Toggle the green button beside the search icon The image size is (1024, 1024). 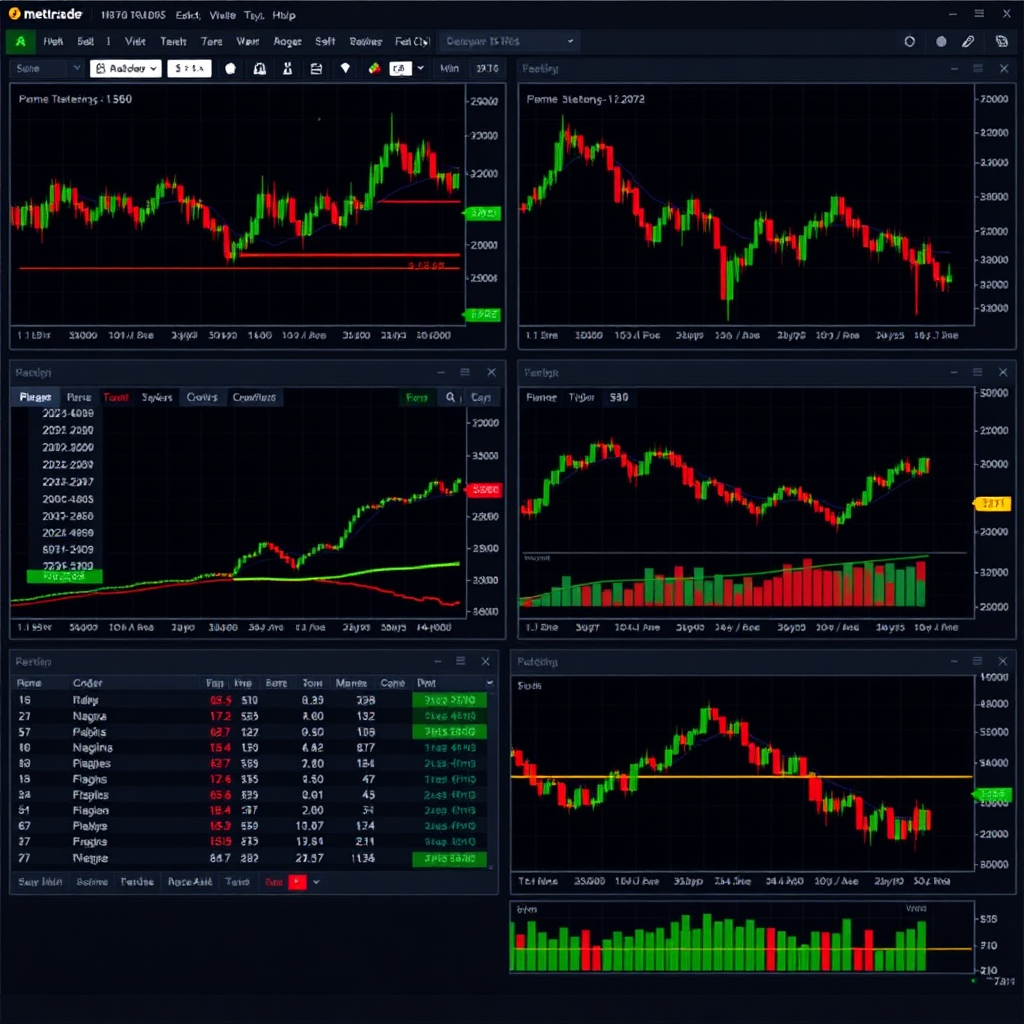(416, 397)
